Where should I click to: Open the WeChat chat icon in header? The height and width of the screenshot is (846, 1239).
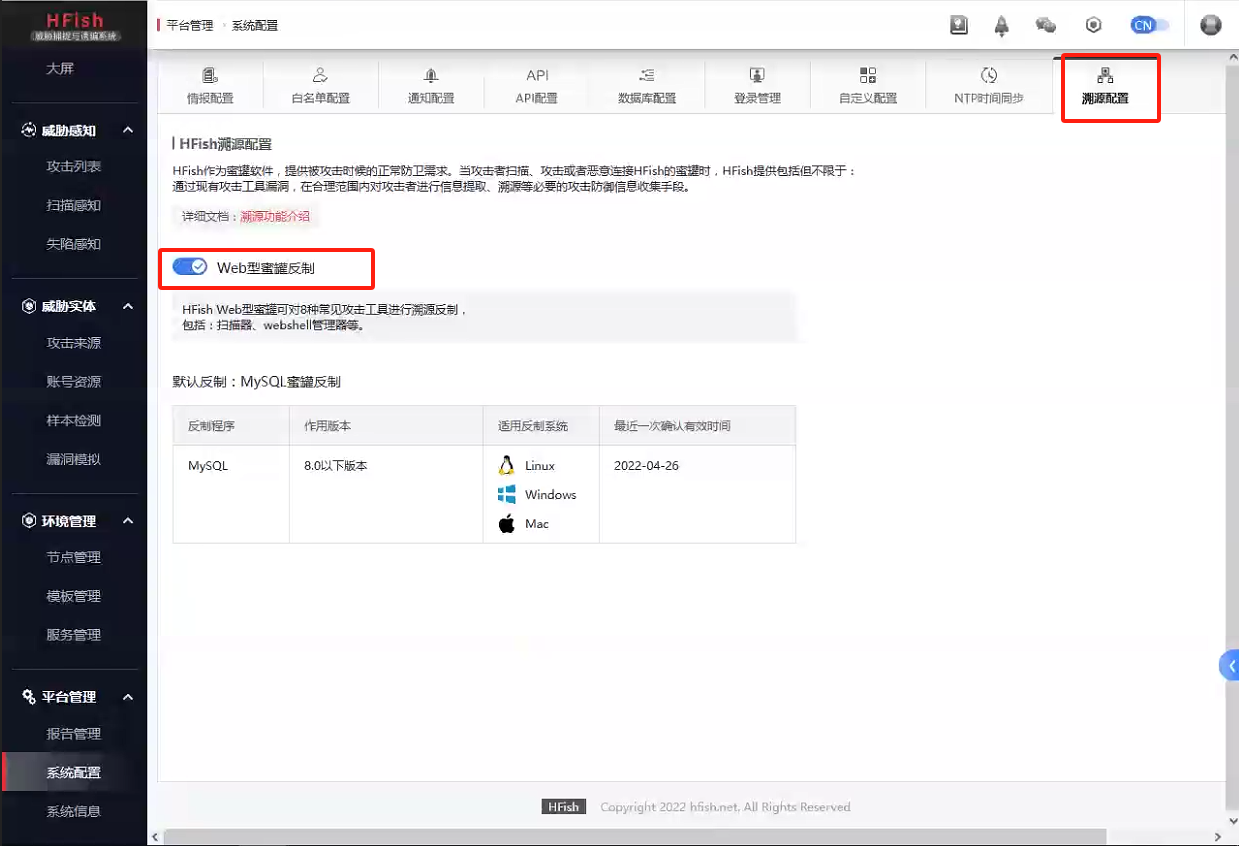[x=1046, y=25]
